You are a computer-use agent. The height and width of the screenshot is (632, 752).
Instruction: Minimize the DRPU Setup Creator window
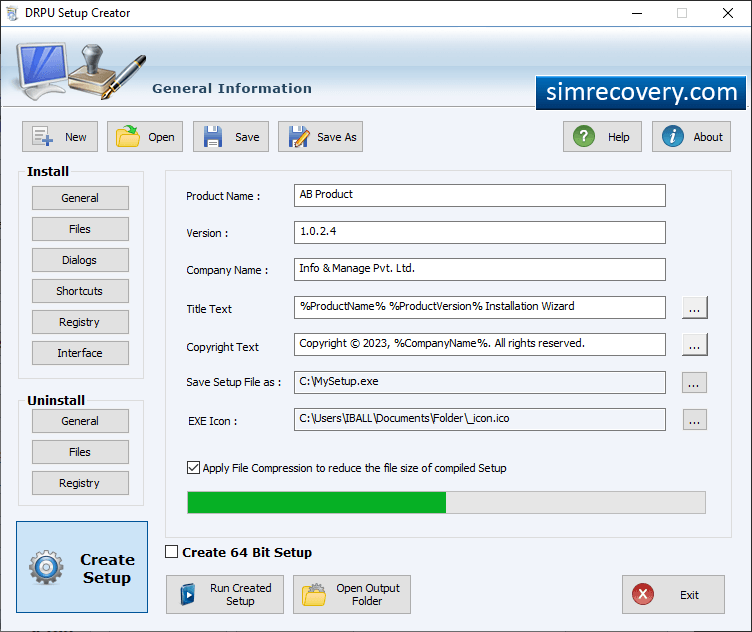pos(637,13)
